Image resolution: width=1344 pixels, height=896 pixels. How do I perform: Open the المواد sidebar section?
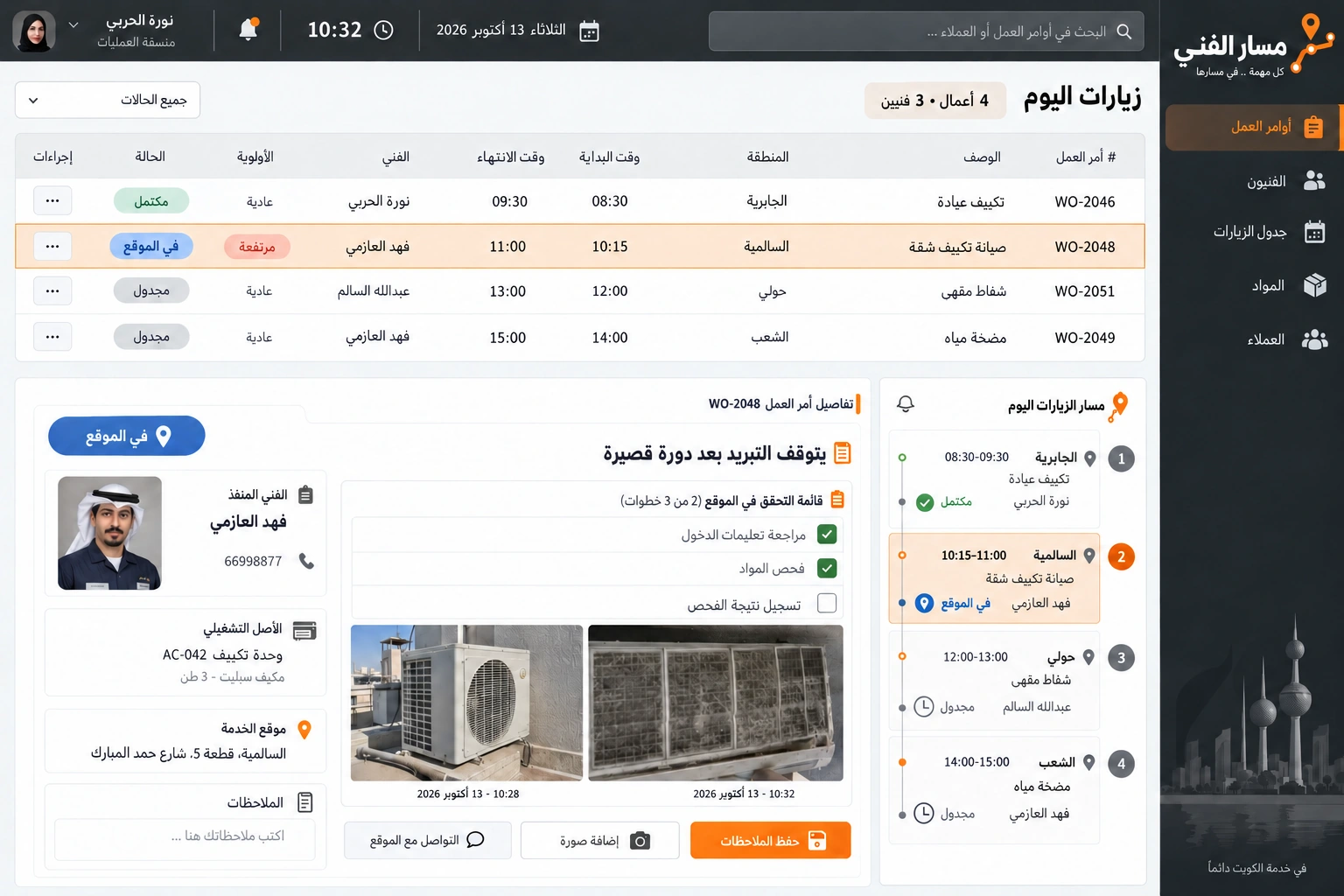(x=1251, y=286)
